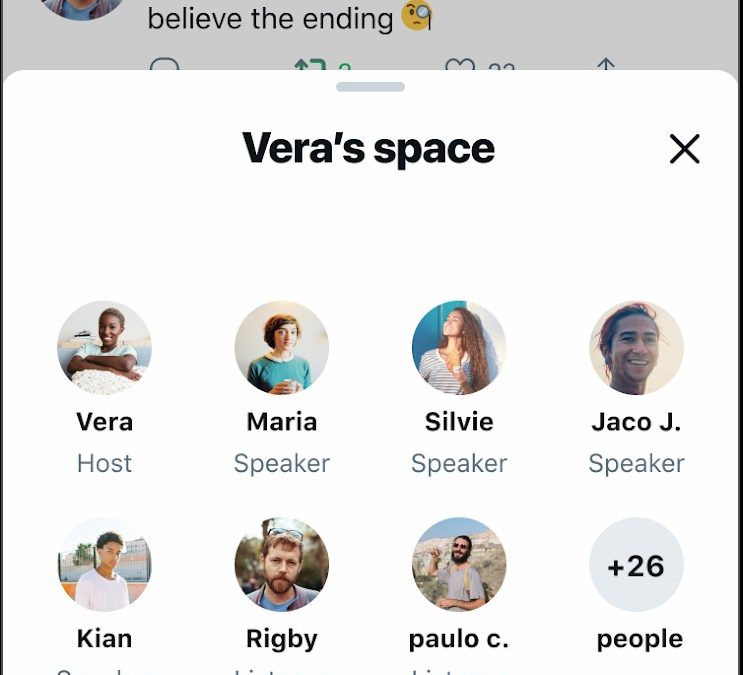This screenshot has width=743, height=675.
Task: Tap Kian's profile photo
Action: (x=104, y=564)
